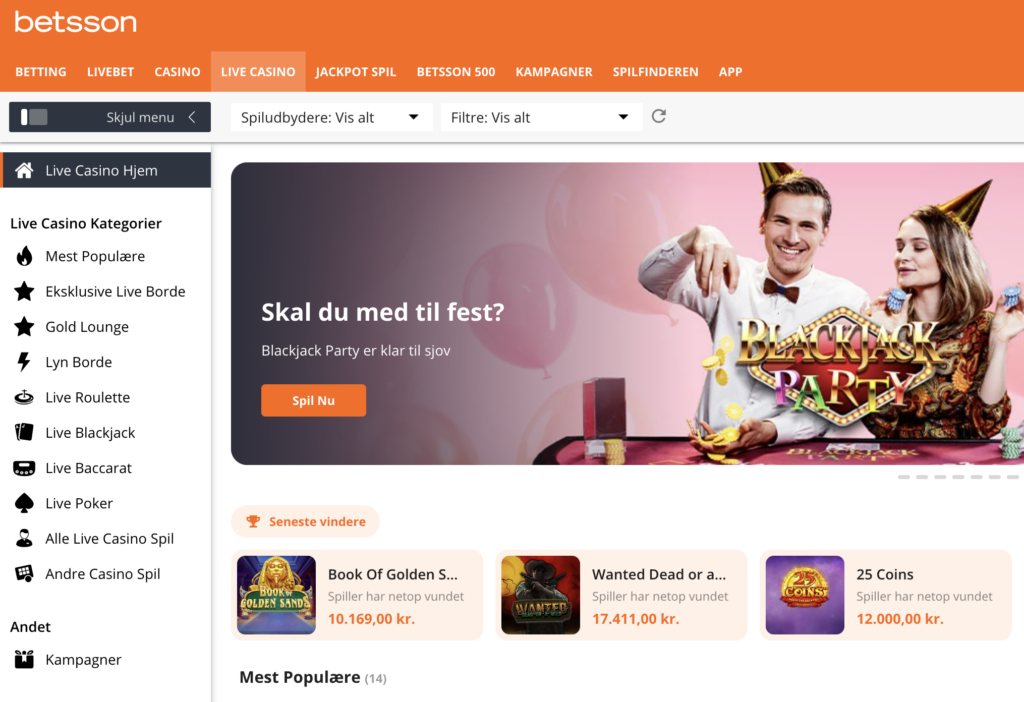Click the gift icon beside Kampagner

[x=24, y=660]
